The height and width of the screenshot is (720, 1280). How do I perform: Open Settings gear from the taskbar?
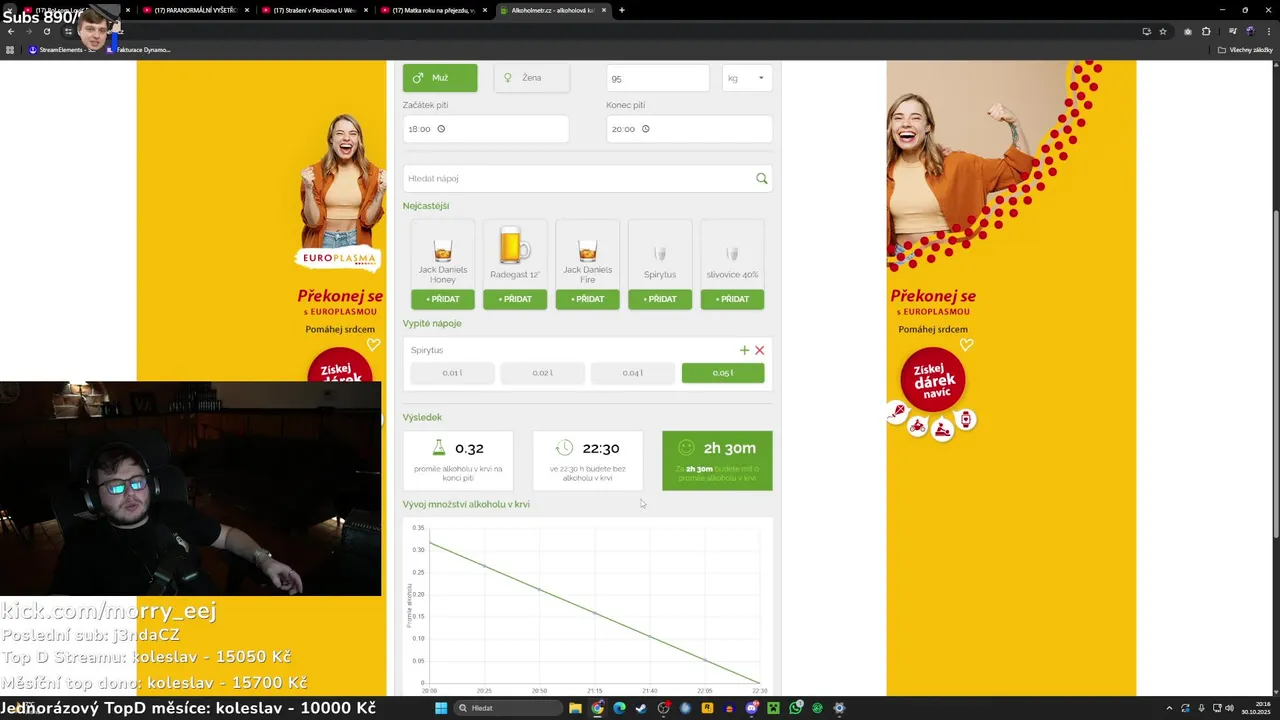(839, 708)
